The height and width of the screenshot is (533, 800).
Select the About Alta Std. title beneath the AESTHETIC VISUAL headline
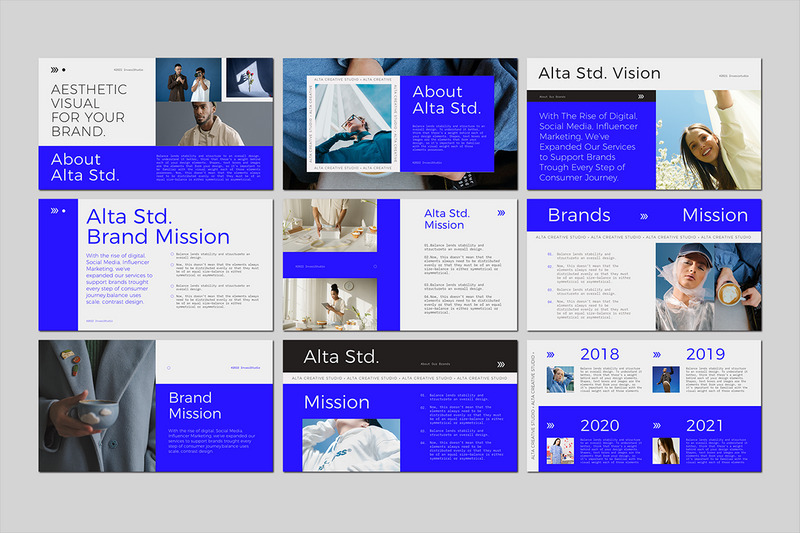(85, 167)
